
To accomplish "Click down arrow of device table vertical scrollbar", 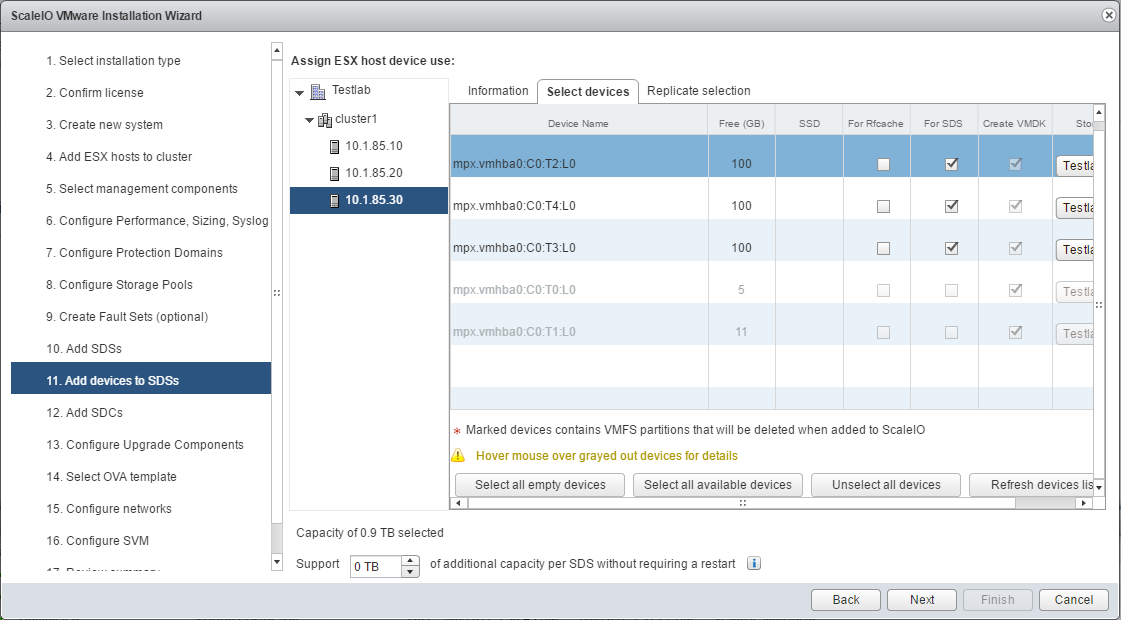I will [x=1100, y=488].
